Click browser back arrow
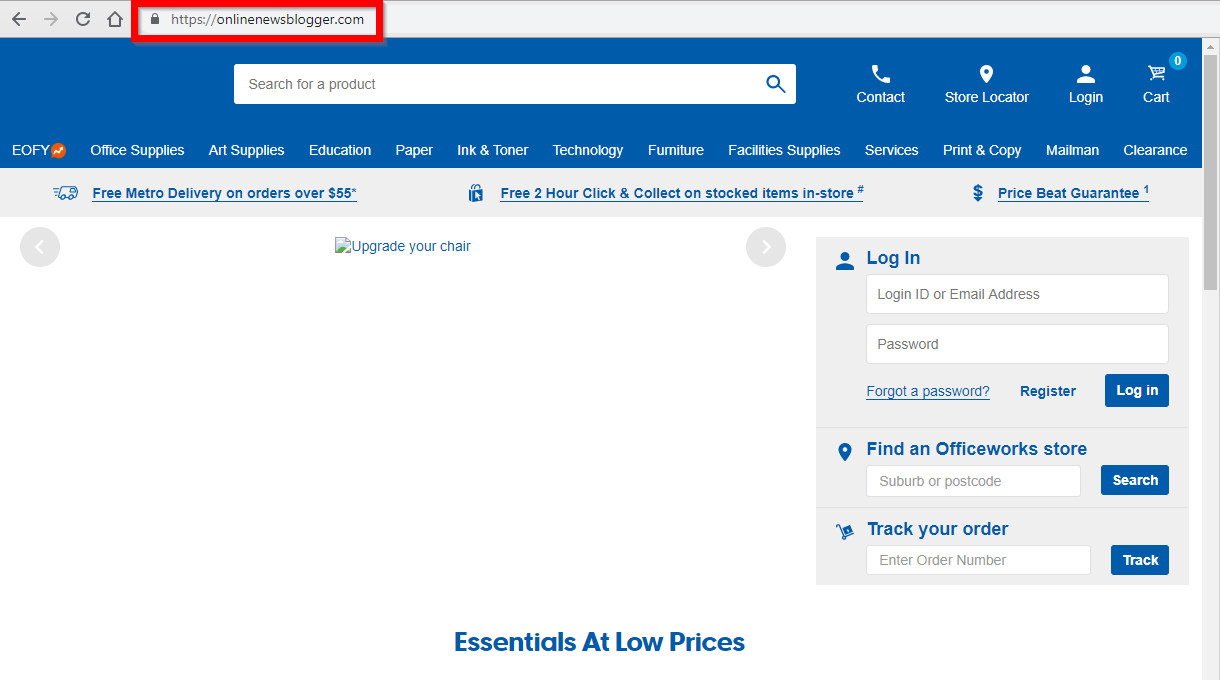 click(x=19, y=19)
